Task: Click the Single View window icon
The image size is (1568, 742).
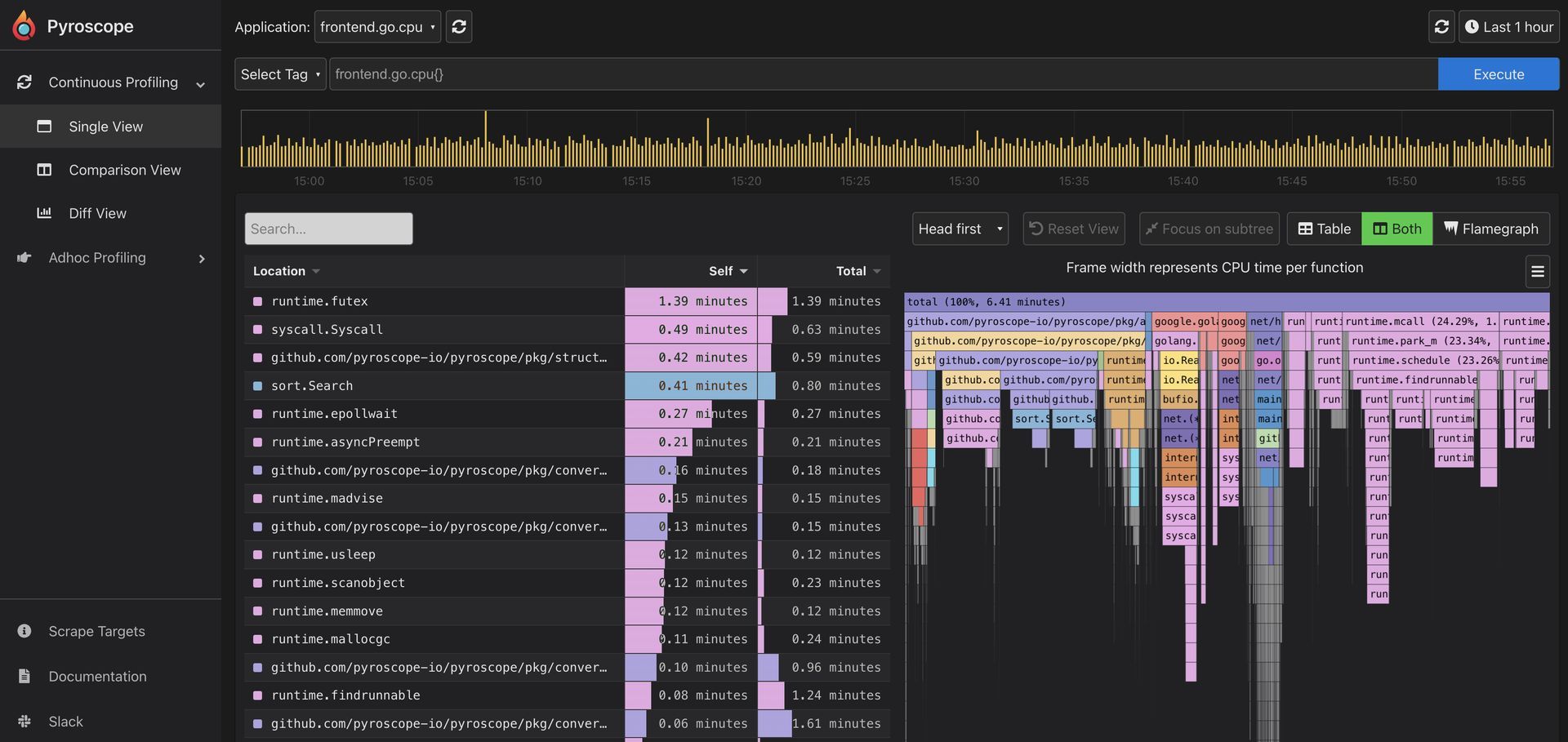Action: click(44, 127)
